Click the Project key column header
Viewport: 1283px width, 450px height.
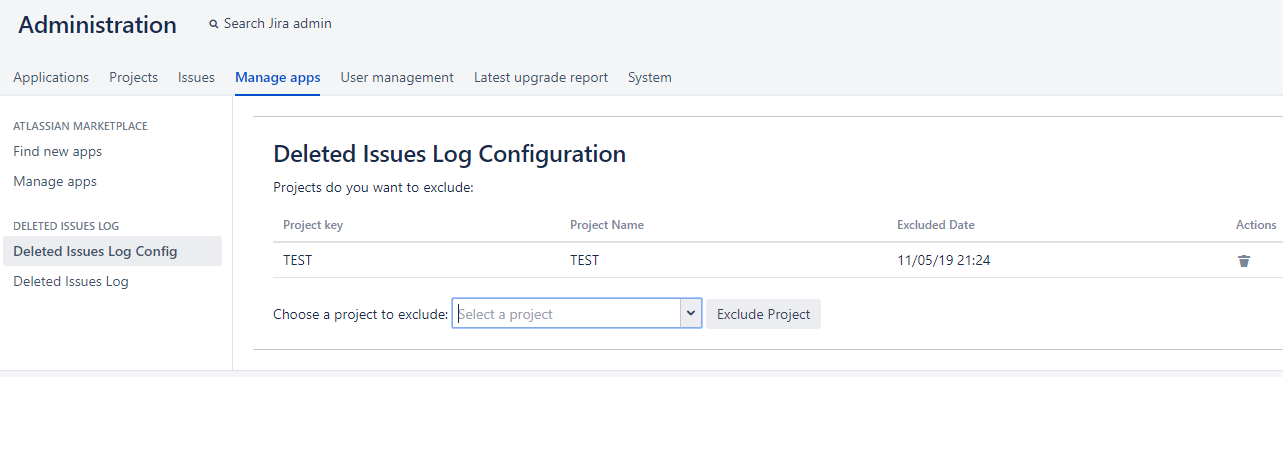click(x=313, y=225)
